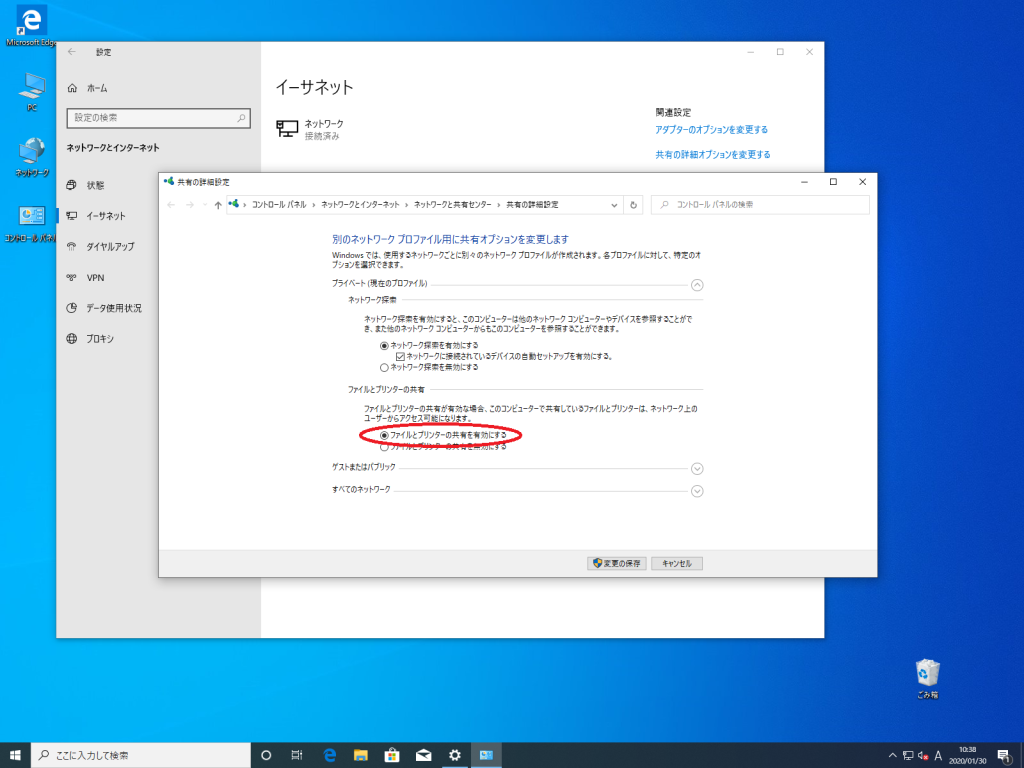Click the refresh icon beside address bar
1024x768 pixels.
pos(633,204)
